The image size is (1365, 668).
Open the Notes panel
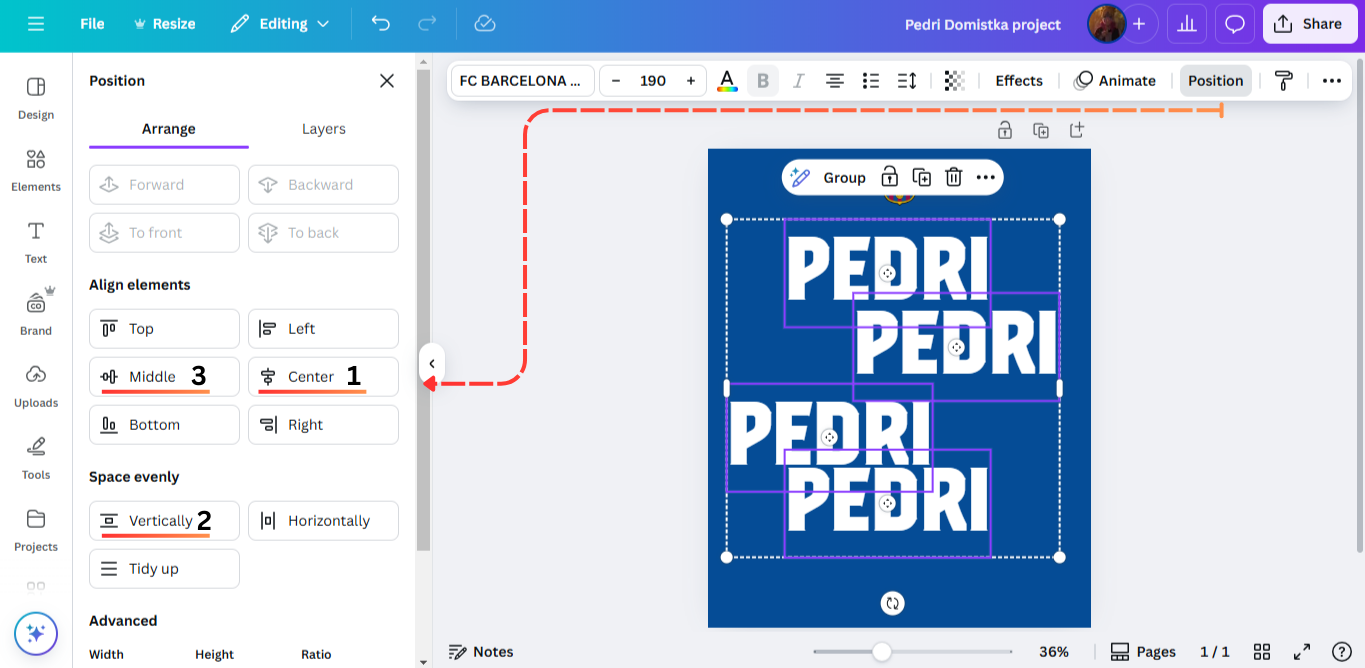[481, 652]
